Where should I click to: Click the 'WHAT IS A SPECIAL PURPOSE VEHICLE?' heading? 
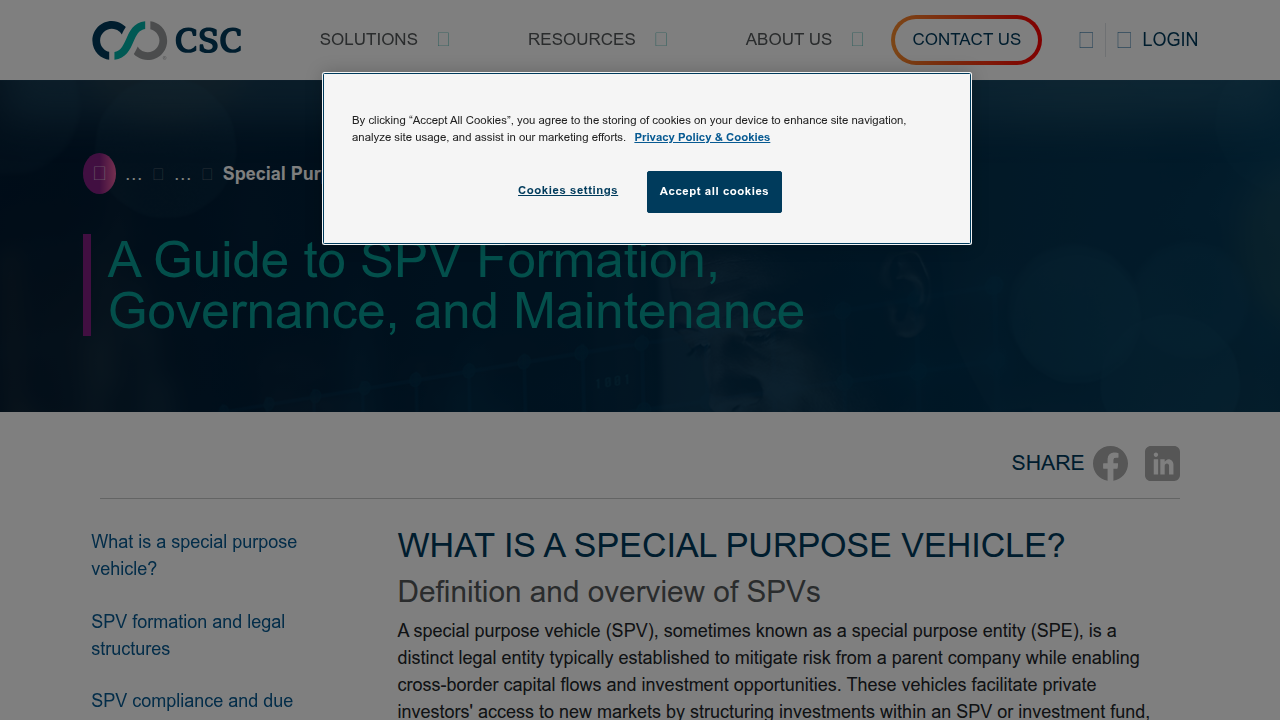[x=731, y=546]
